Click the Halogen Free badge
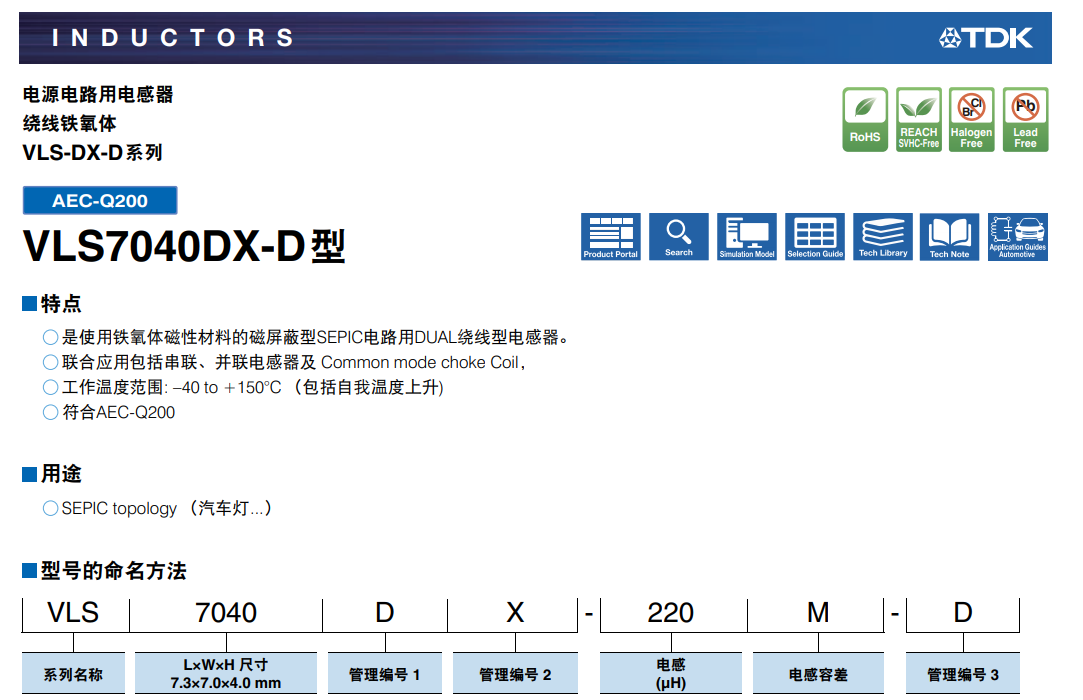This screenshot has width=1083, height=700. point(971,120)
